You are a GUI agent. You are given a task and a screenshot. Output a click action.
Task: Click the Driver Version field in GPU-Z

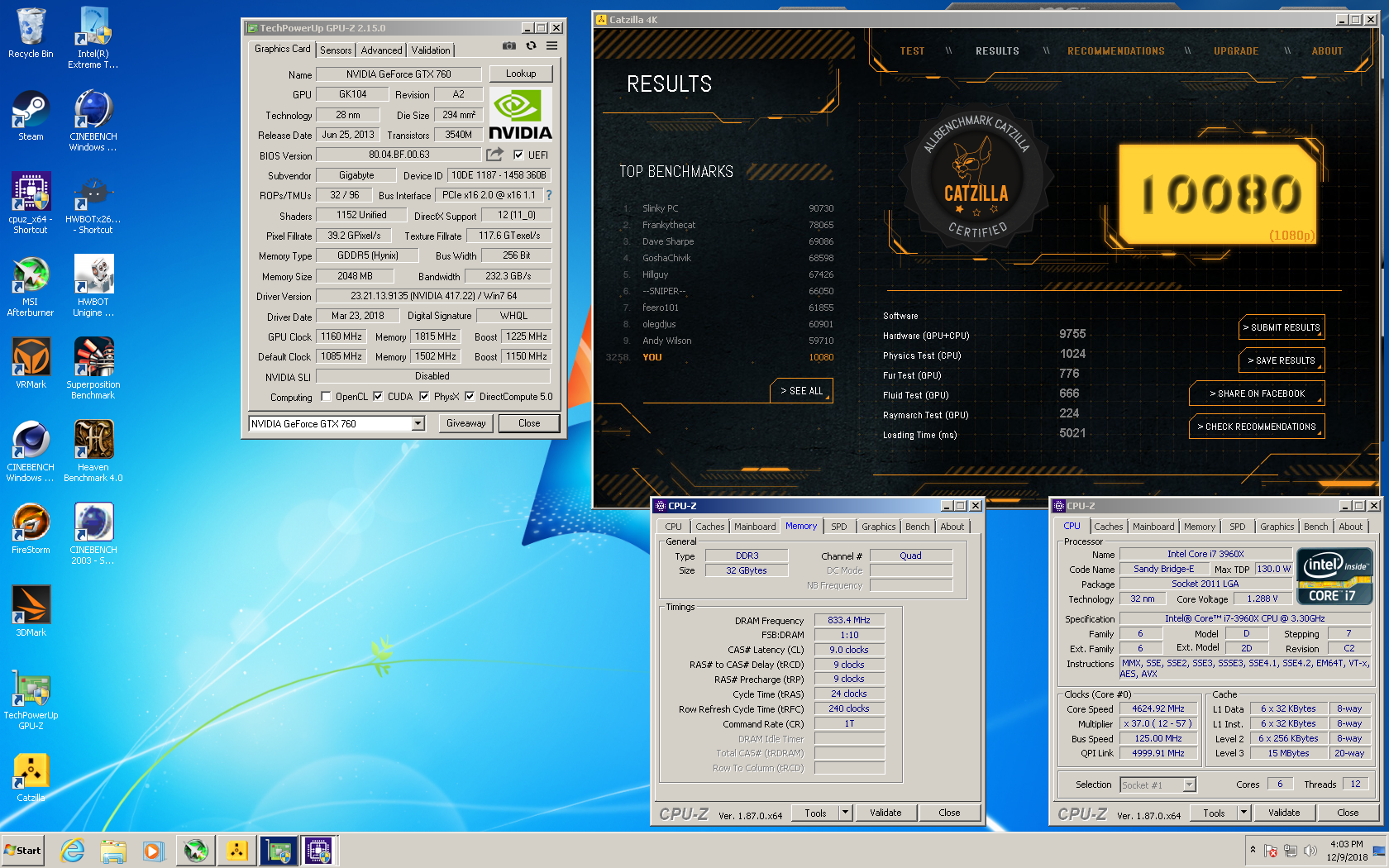[433, 296]
